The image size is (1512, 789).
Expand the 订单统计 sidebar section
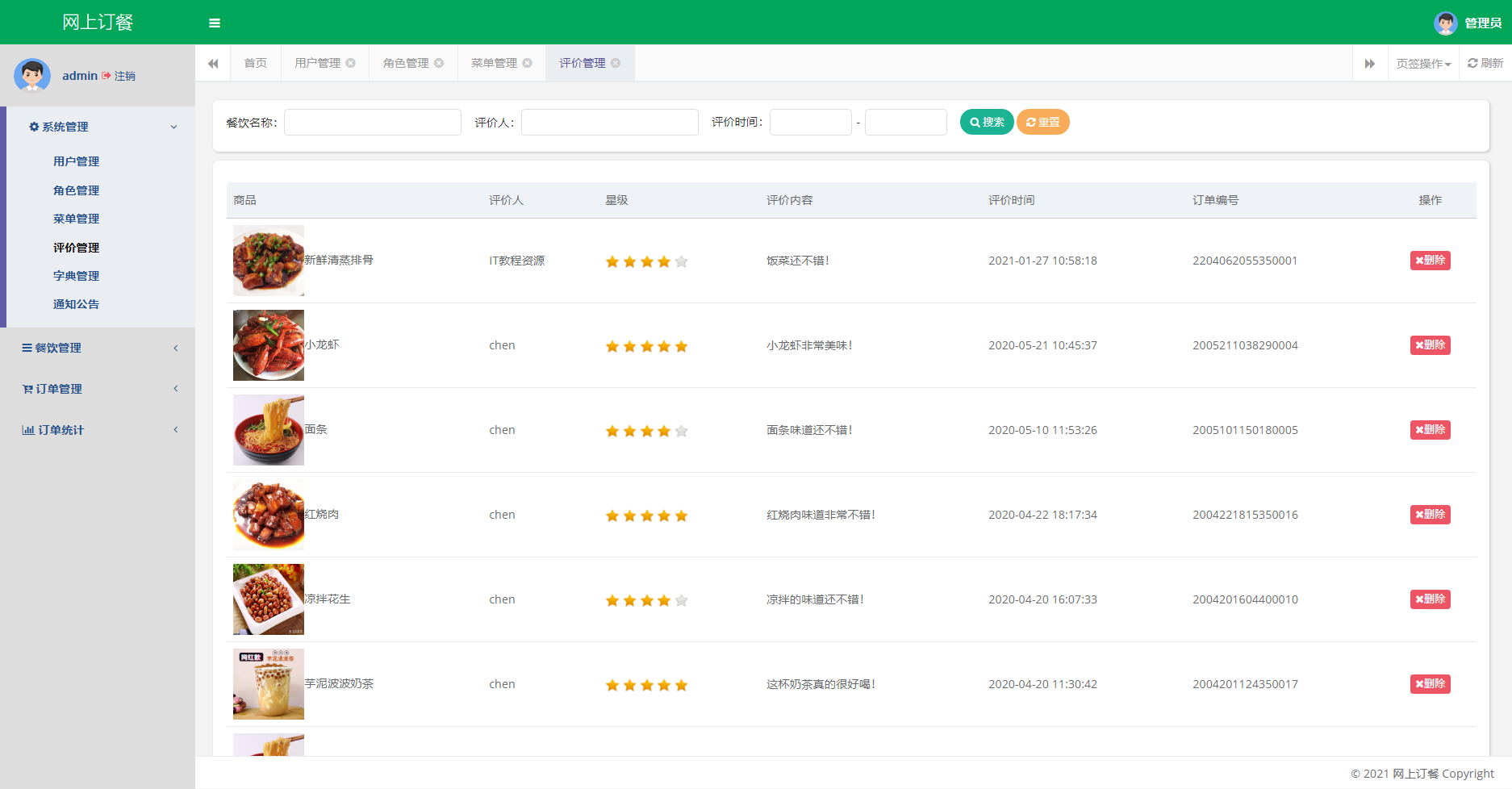pos(98,430)
